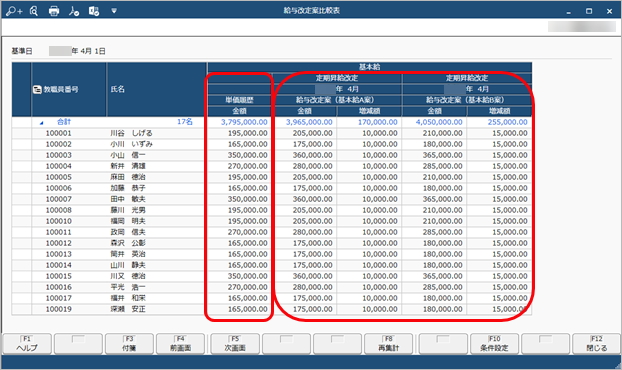622x370 pixels.
Task: Select employee number 100008
Action: [59, 210]
